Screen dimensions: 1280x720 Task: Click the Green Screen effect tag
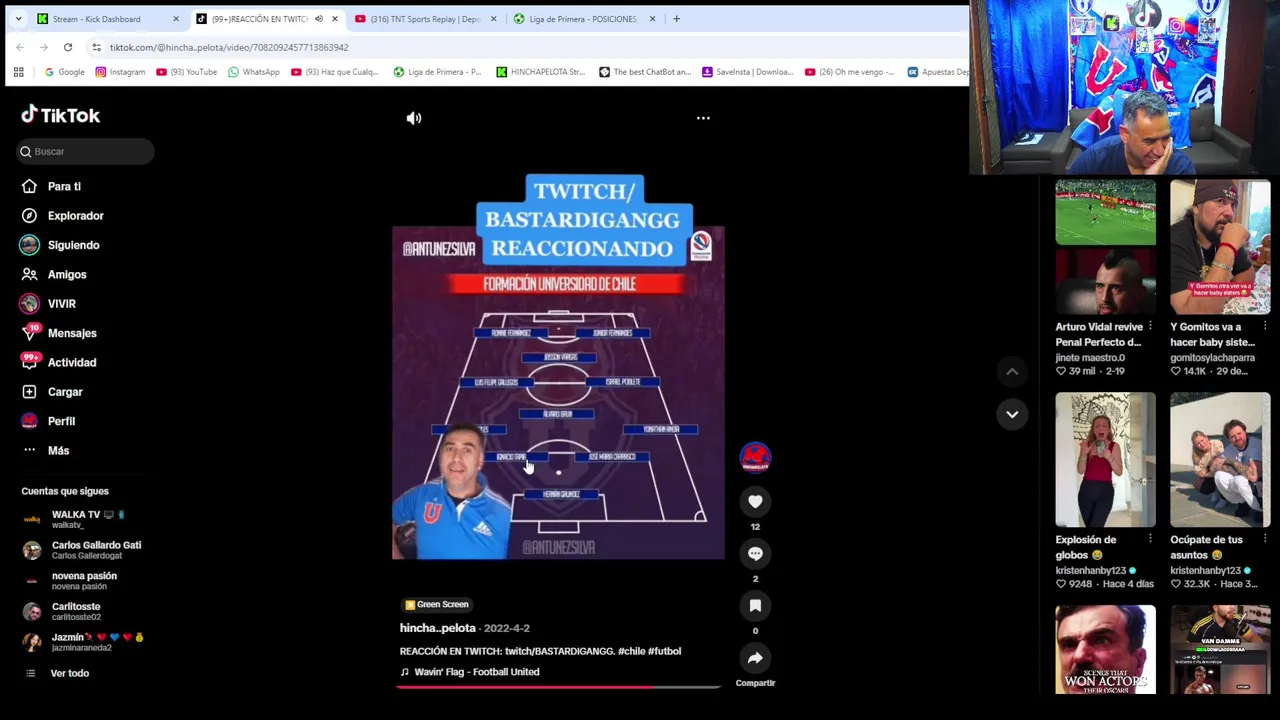click(x=436, y=604)
